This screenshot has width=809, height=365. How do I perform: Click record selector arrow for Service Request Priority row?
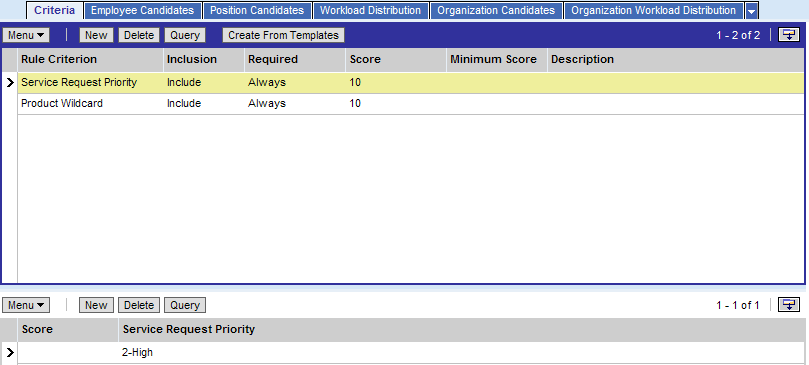(x=10, y=83)
